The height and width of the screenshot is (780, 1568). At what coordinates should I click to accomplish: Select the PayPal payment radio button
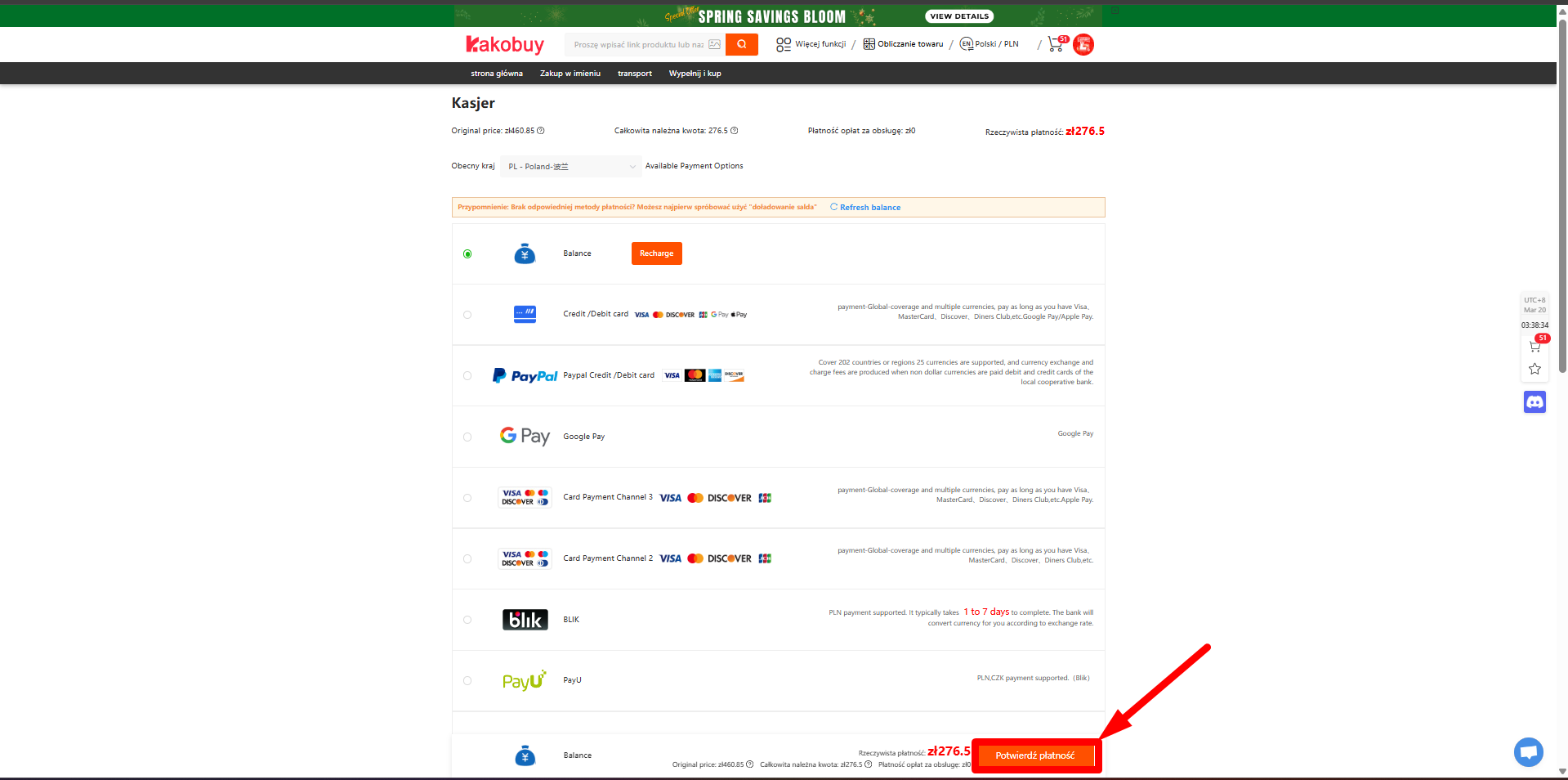tap(467, 376)
